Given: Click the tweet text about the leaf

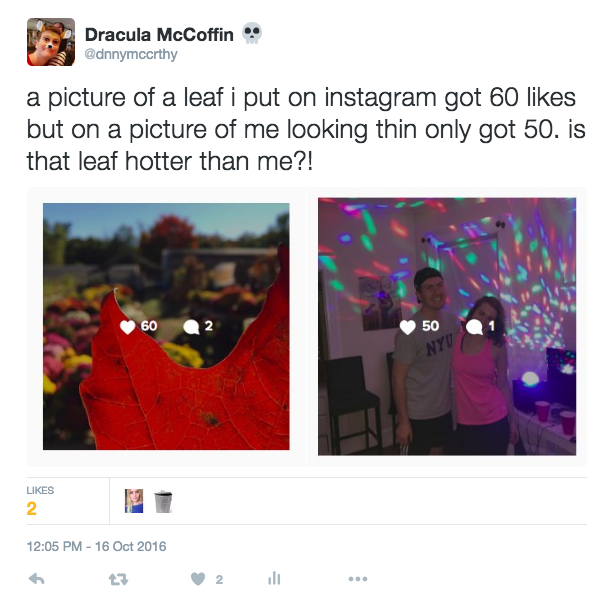Looking at the screenshot, I should pyautogui.click(x=306, y=129).
